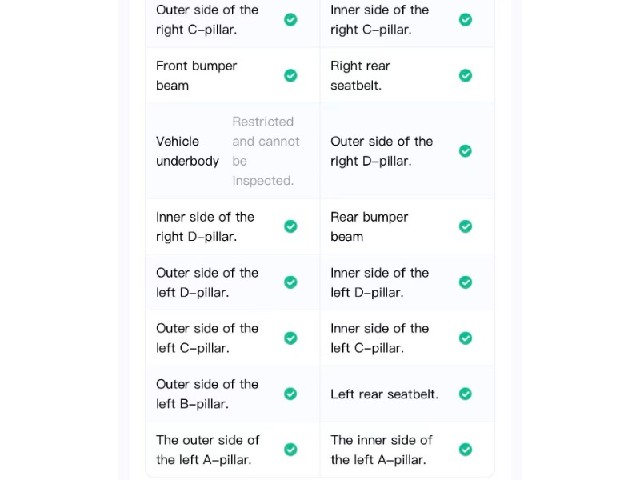This screenshot has width=640, height=480.
Task: Click check icon for outer left A-pillar
Action: [291, 449]
